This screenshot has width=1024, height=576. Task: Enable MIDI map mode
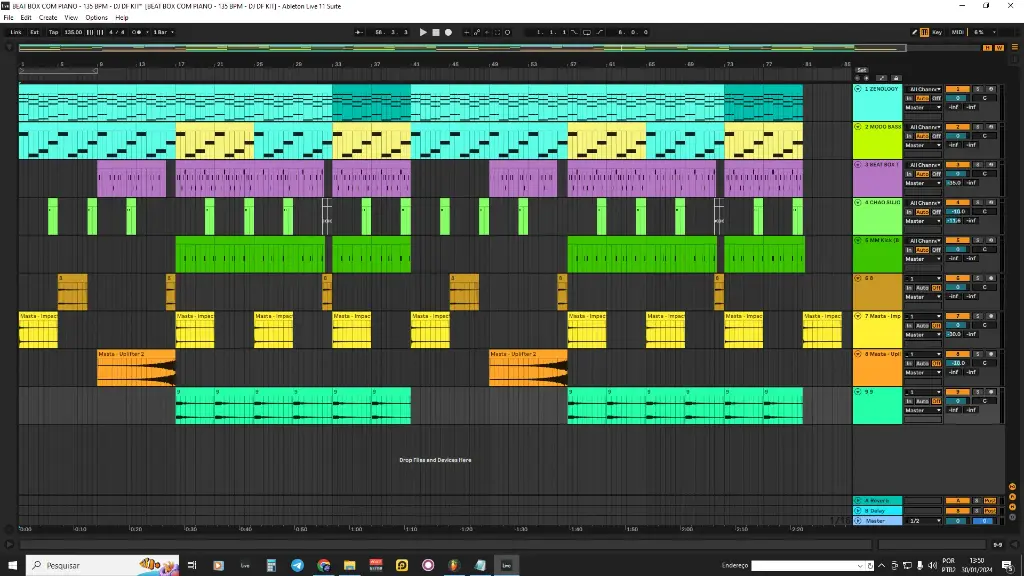click(957, 32)
